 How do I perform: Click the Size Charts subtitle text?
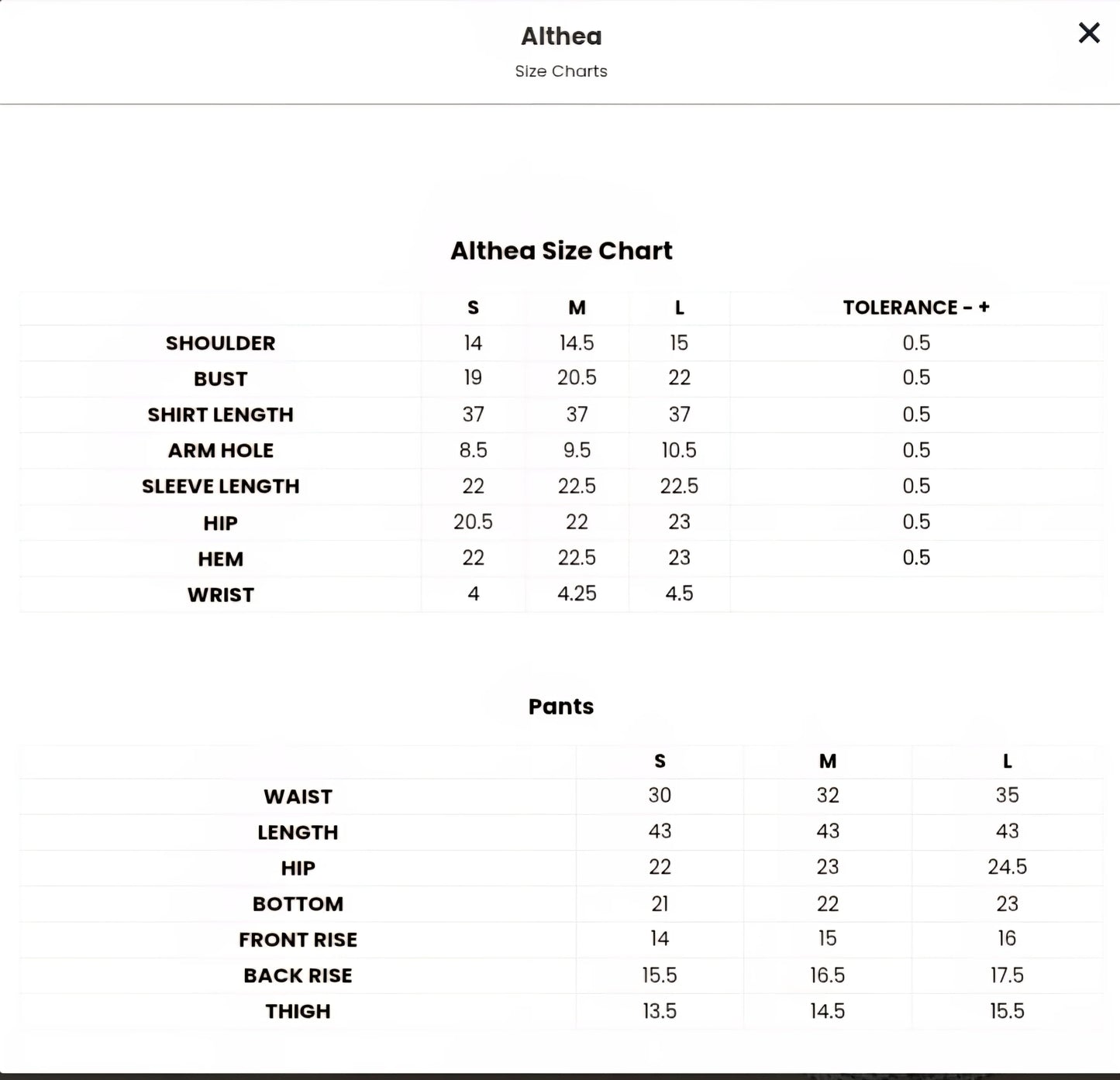561,71
